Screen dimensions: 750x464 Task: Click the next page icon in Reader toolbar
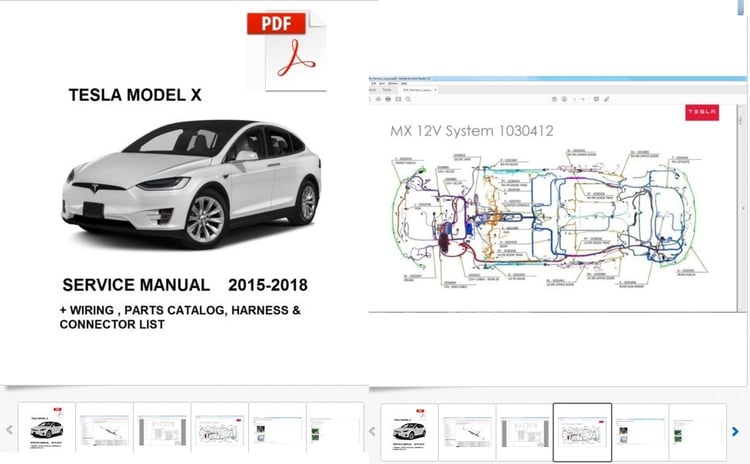(x=564, y=99)
